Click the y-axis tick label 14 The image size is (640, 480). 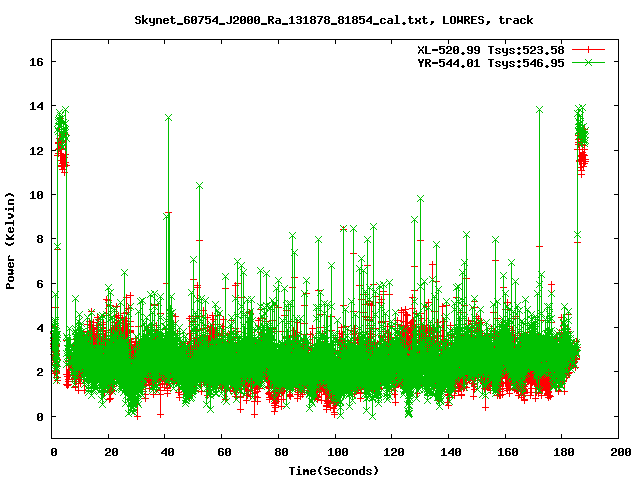point(36,107)
